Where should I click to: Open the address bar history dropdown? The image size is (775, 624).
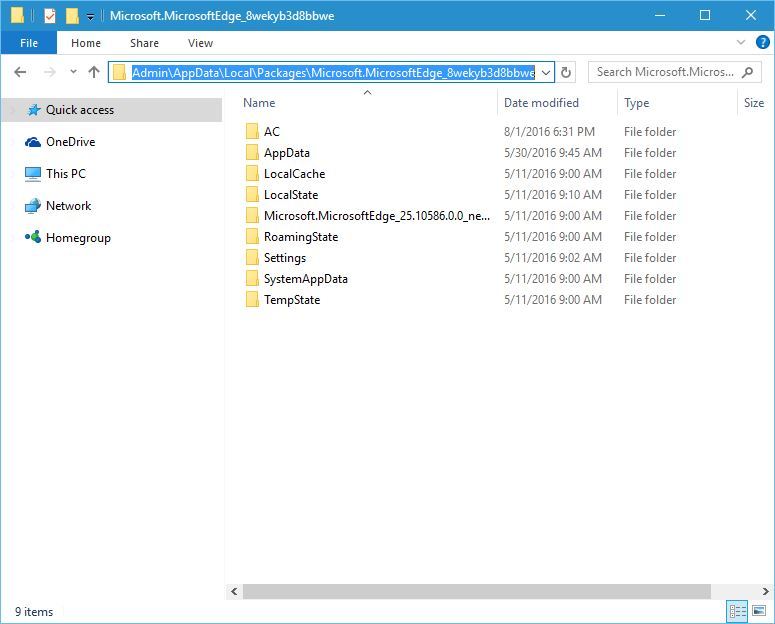(546, 73)
